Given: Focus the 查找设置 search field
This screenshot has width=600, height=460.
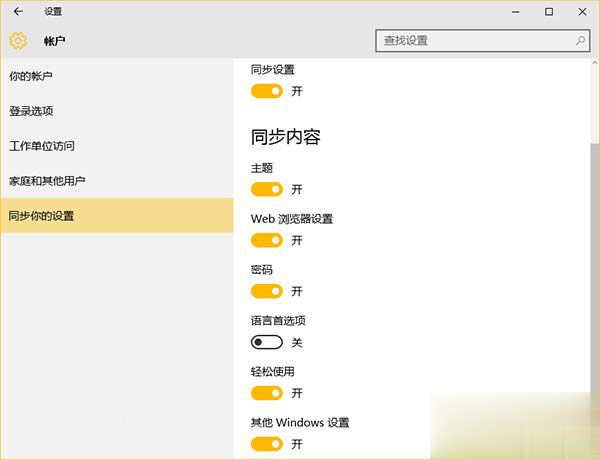Looking at the screenshot, I should click(482, 41).
